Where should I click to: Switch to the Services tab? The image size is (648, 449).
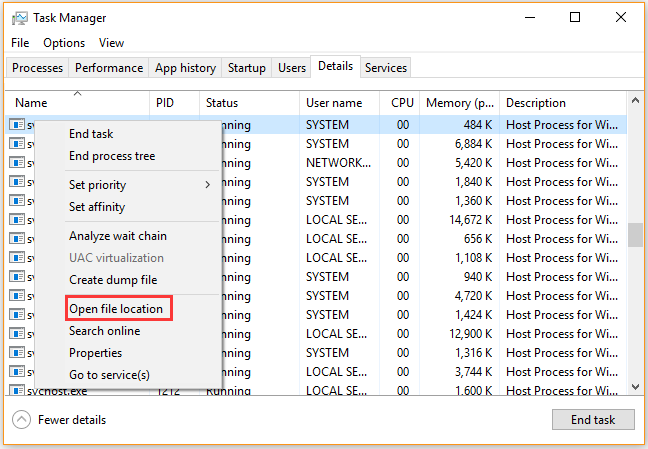386,68
